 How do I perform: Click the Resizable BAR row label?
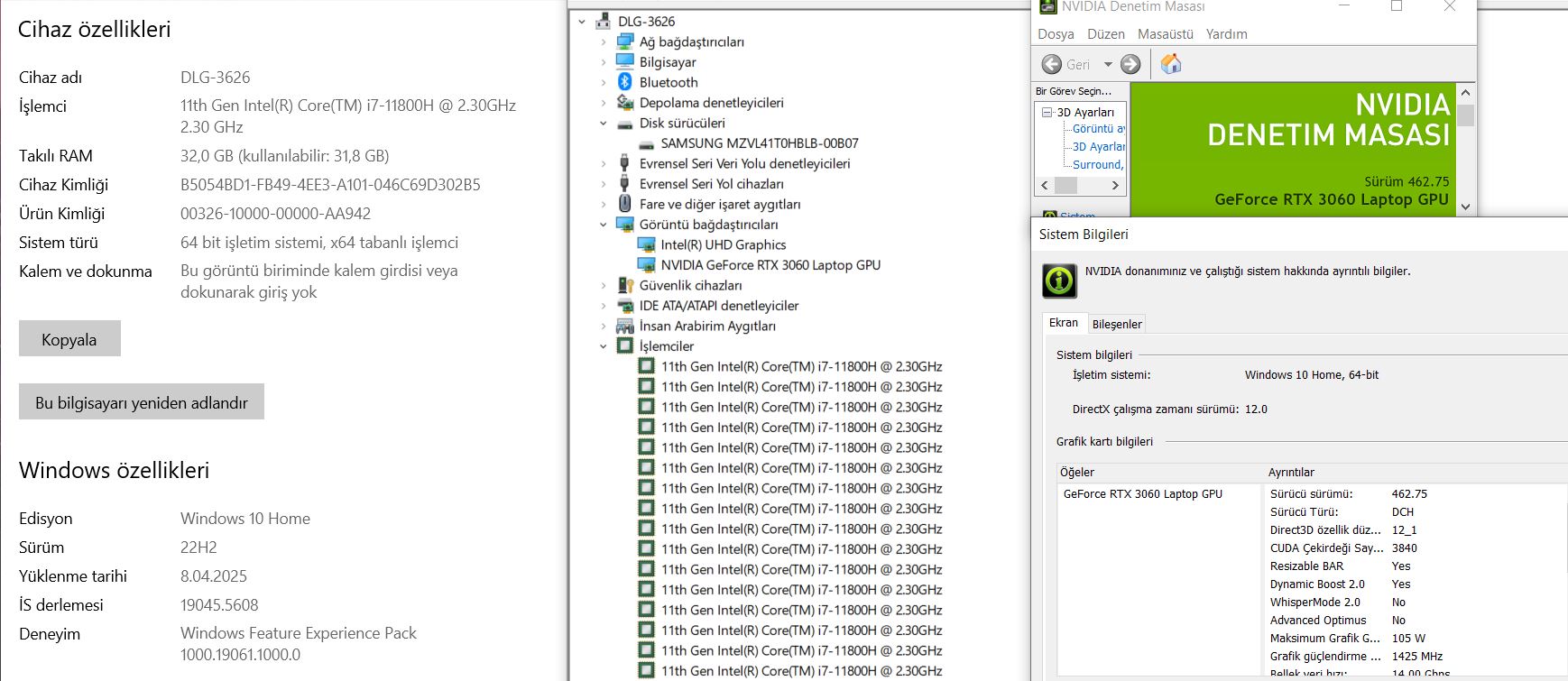(x=1306, y=566)
